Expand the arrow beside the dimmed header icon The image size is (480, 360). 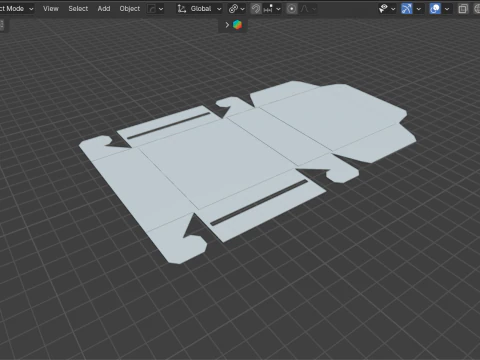tap(161, 9)
